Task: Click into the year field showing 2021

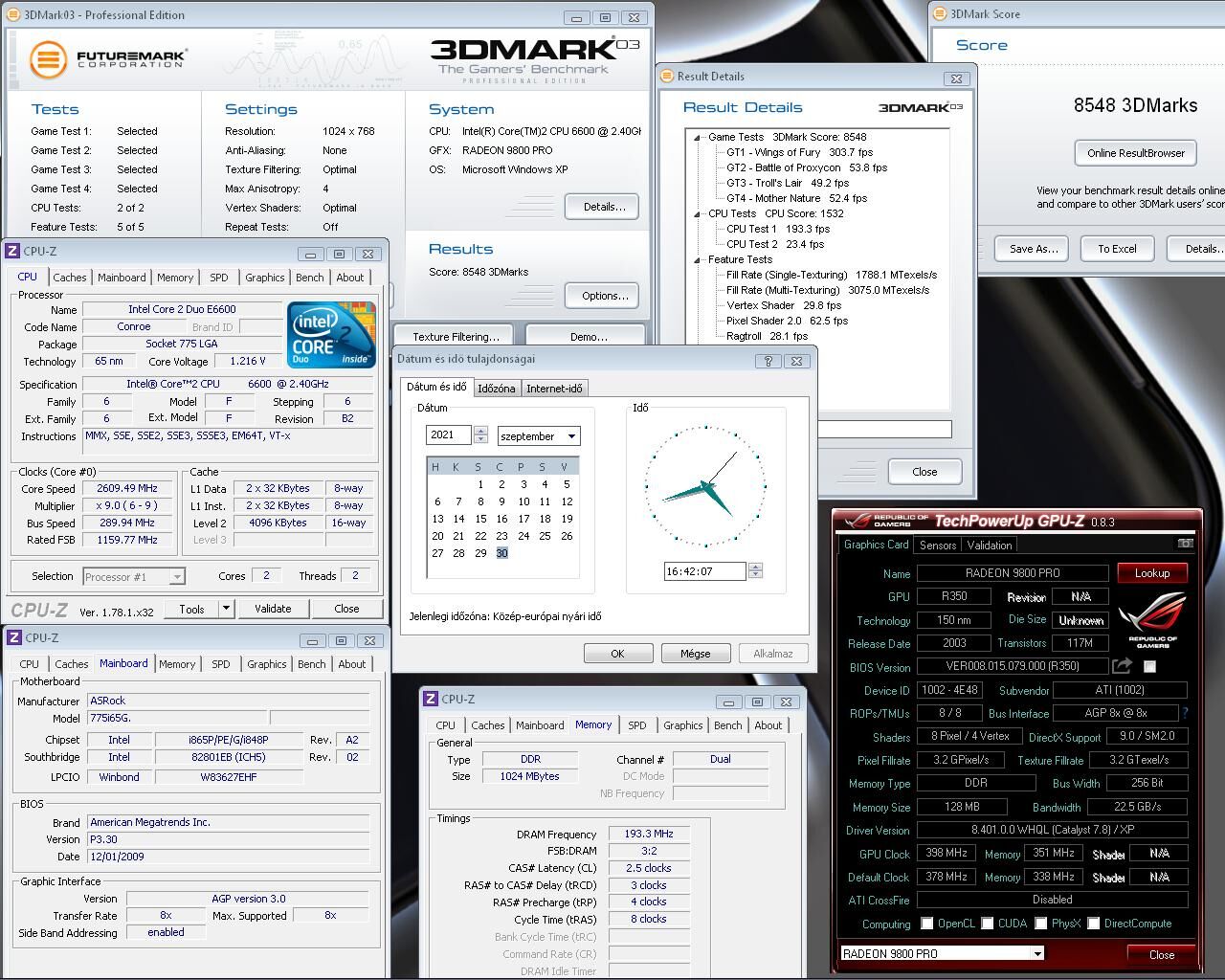Action: pos(448,435)
